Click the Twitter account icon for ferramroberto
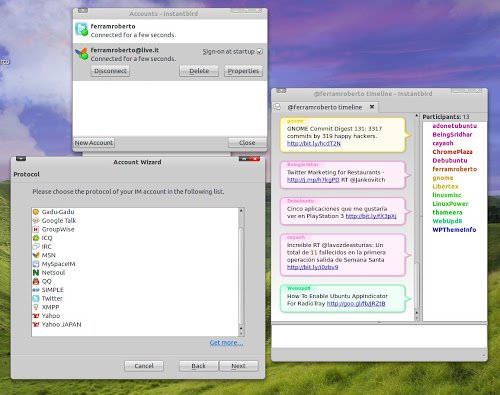 [81, 29]
